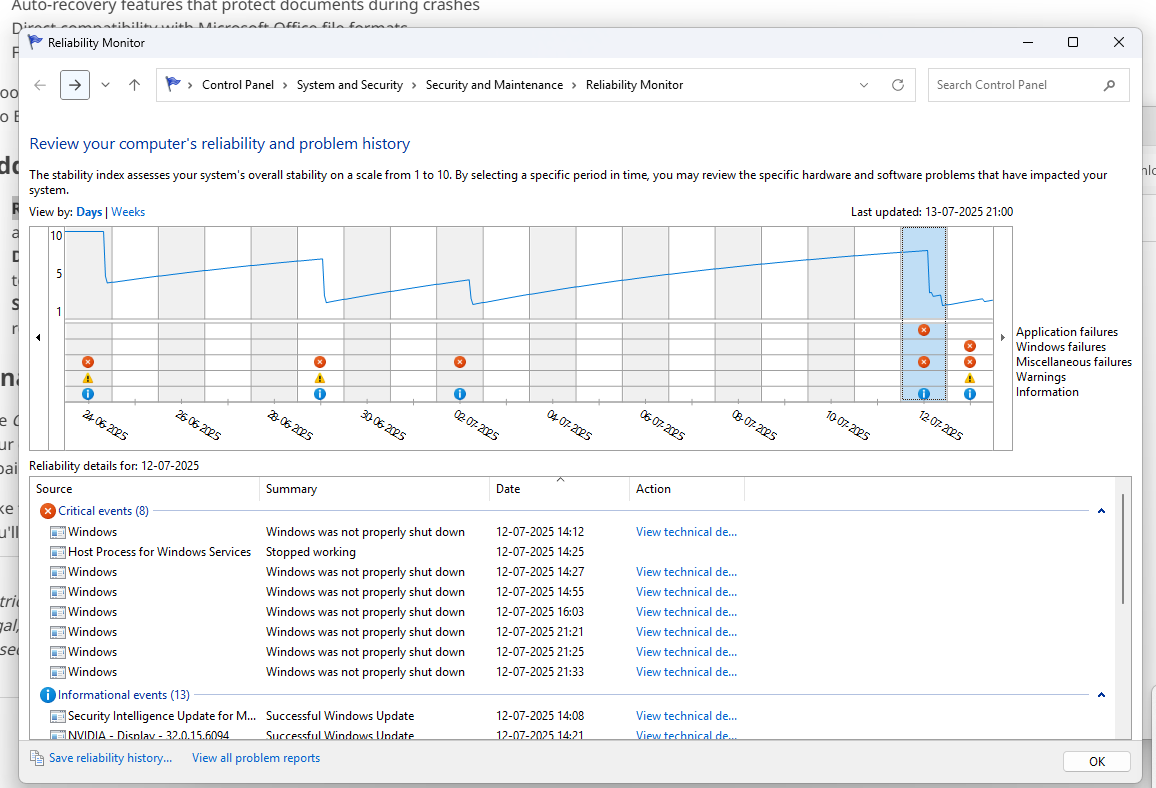Expand chevron after Control Panel breadcrumb

[x=285, y=86]
